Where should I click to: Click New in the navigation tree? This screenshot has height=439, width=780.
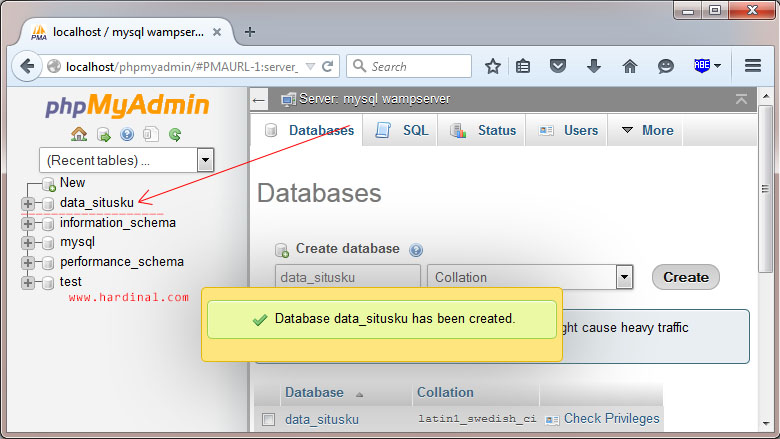[x=72, y=182]
